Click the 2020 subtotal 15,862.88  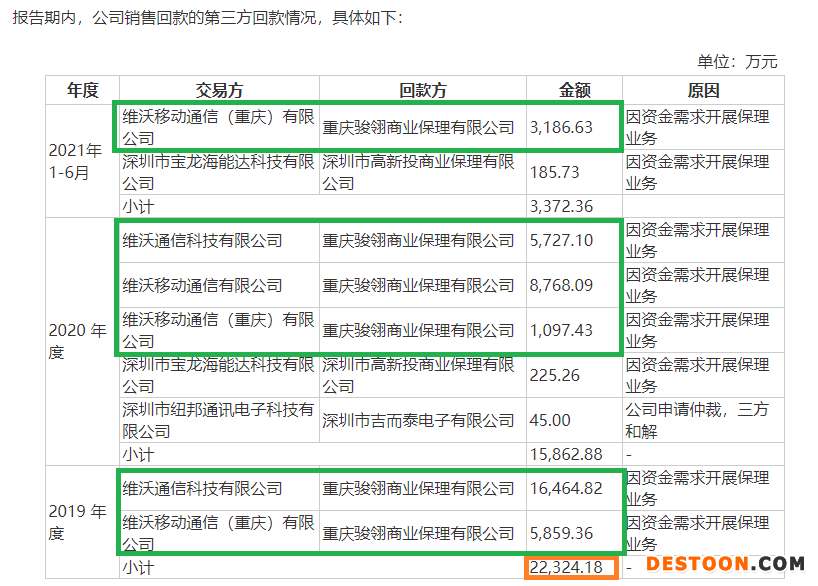pos(566,454)
